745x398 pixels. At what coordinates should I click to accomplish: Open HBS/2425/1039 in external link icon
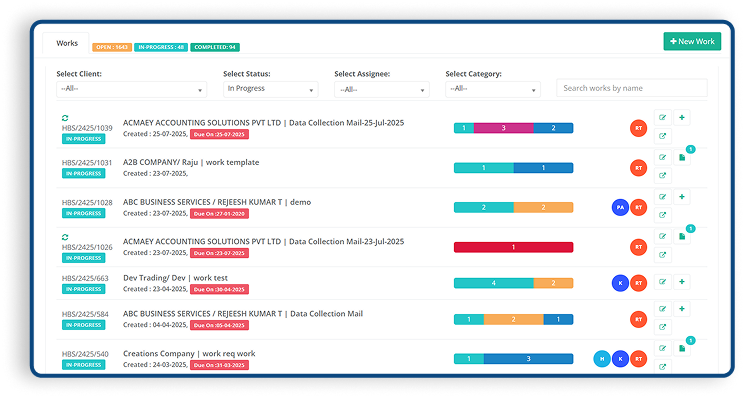[662, 136]
